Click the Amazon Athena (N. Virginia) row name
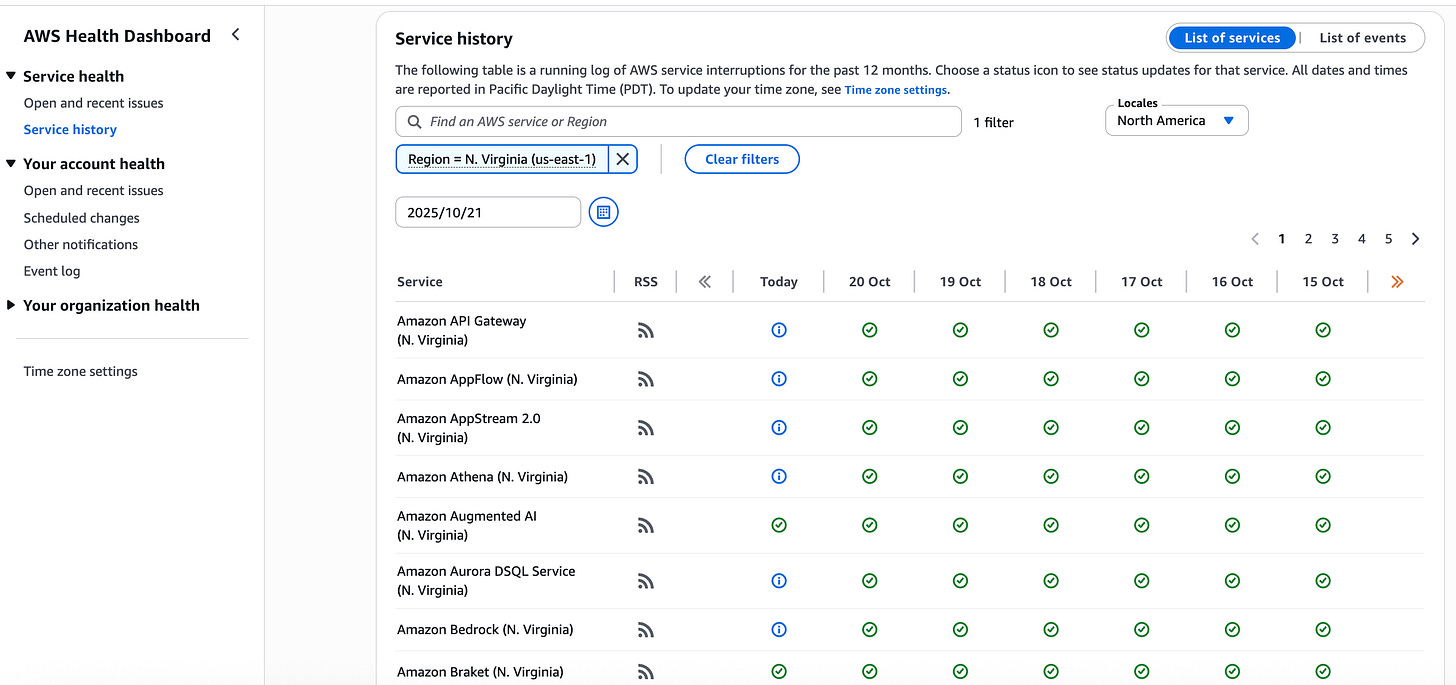Viewport: 1456px width, 685px height. tap(482, 477)
